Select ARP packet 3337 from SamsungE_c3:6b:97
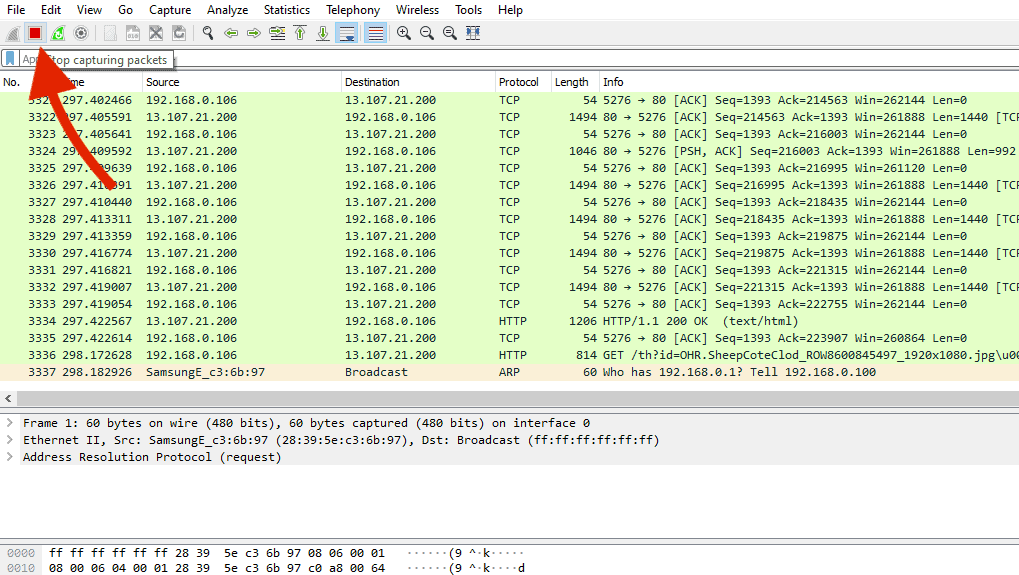The image size is (1019, 575). point(510,372)
